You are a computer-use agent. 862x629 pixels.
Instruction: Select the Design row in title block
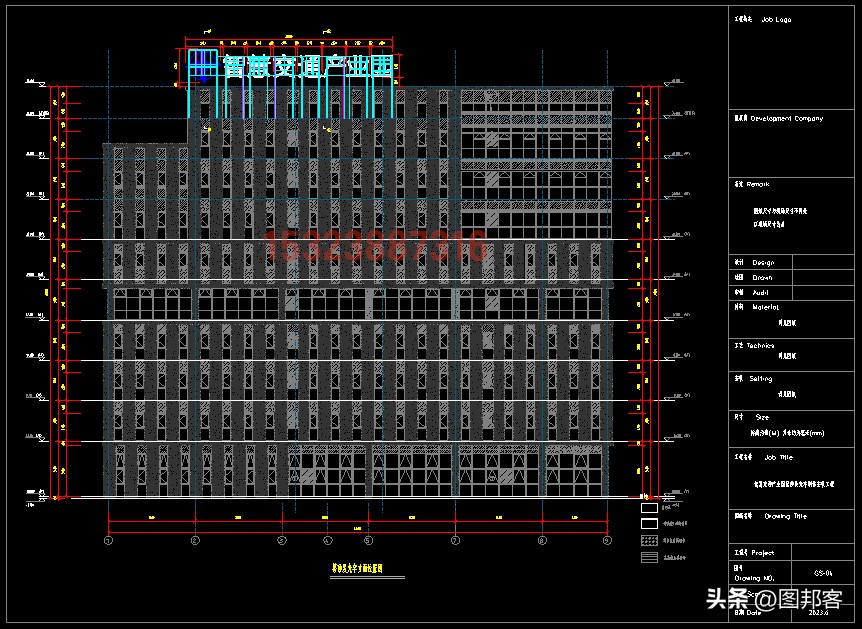pyautogui.click(x=762, y=263)
